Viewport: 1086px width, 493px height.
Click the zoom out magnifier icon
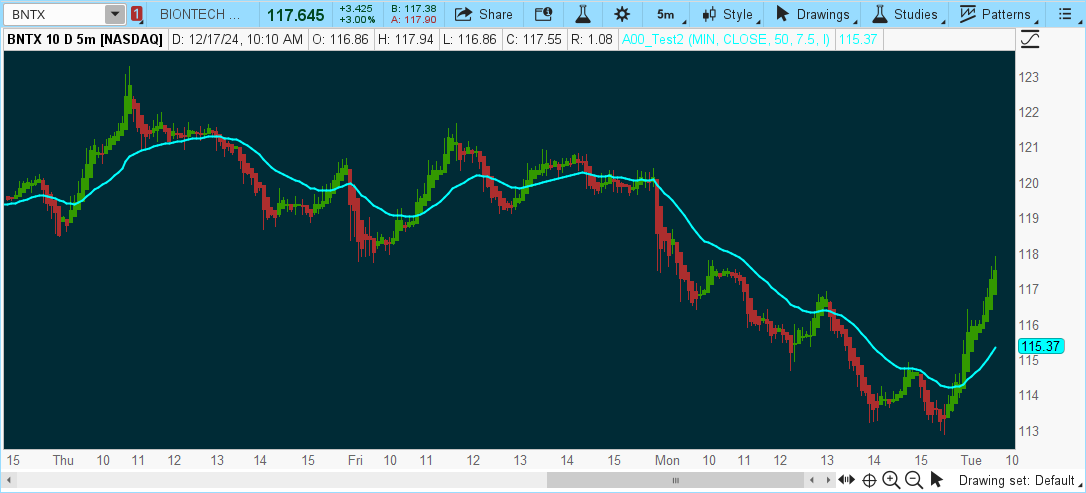pyautogui.click(x=914, y=481)
